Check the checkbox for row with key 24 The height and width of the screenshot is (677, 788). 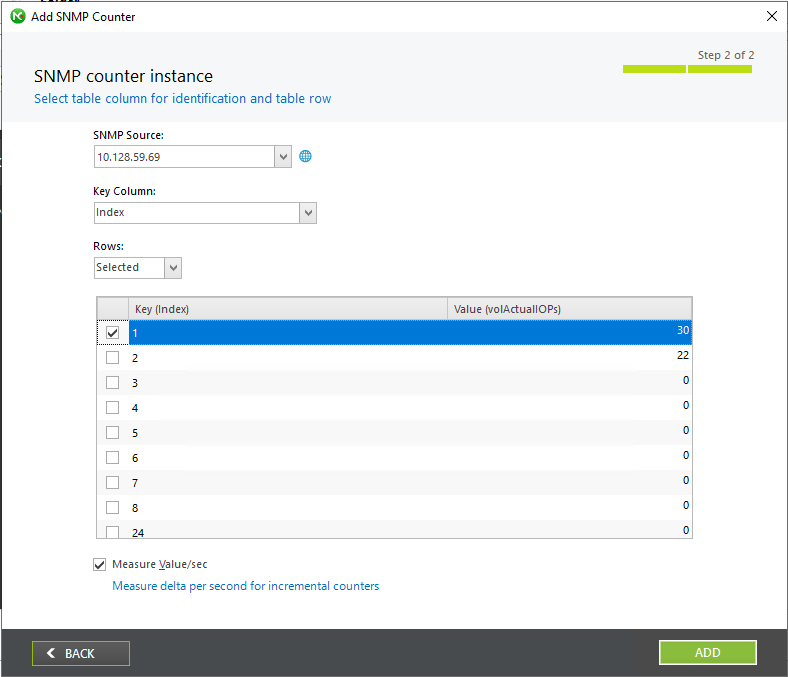[x=113, y=532]
